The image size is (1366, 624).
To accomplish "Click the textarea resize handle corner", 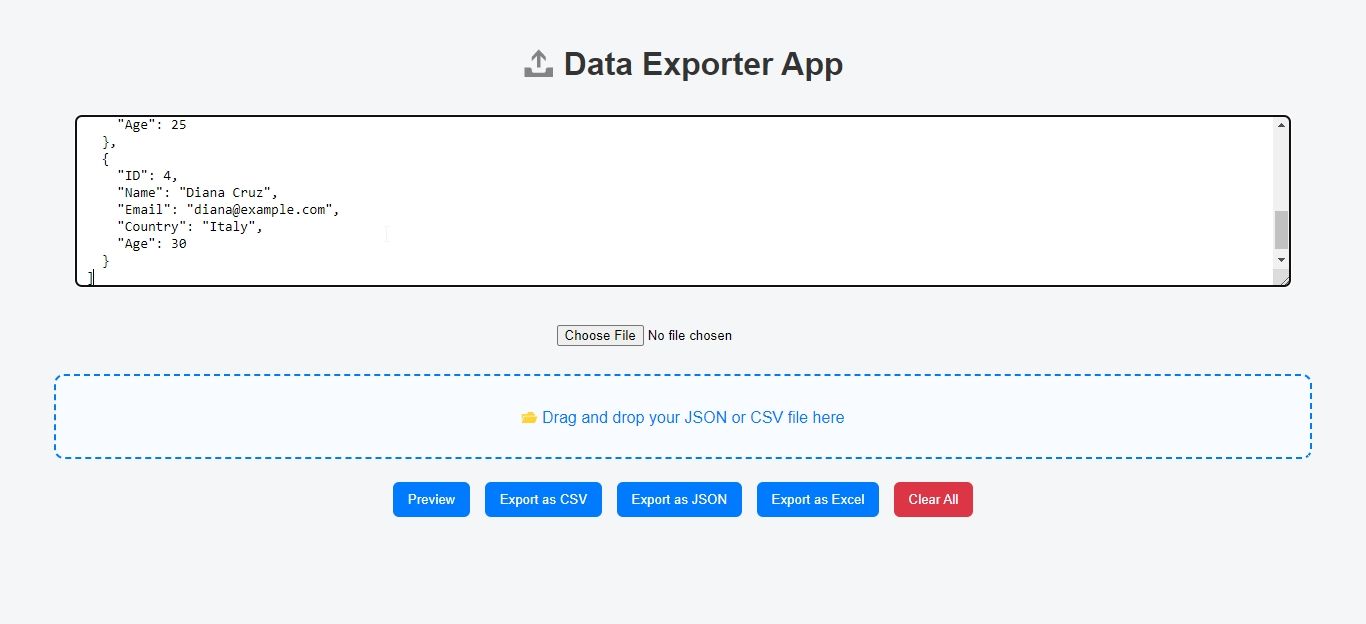I will 1283,279.
